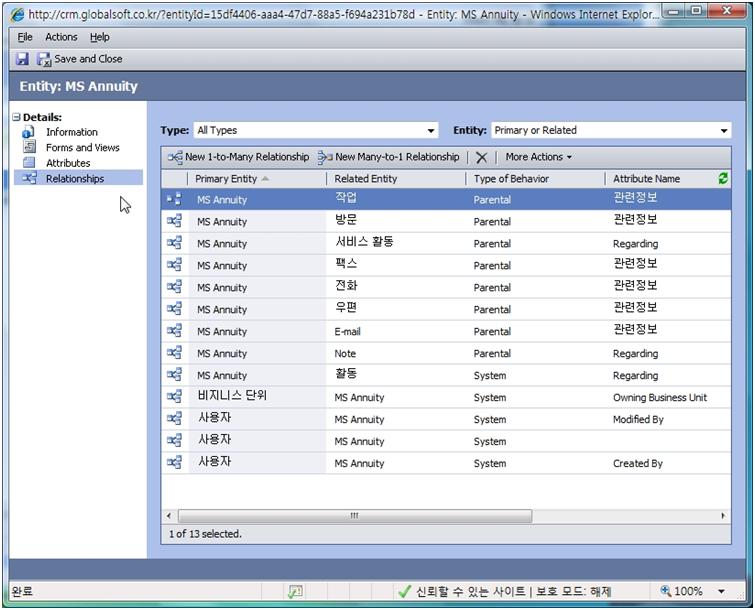This screenshot has height=610, width=755.
Task: Click the Relationships icon in sidebar
Action: [29, 178]
